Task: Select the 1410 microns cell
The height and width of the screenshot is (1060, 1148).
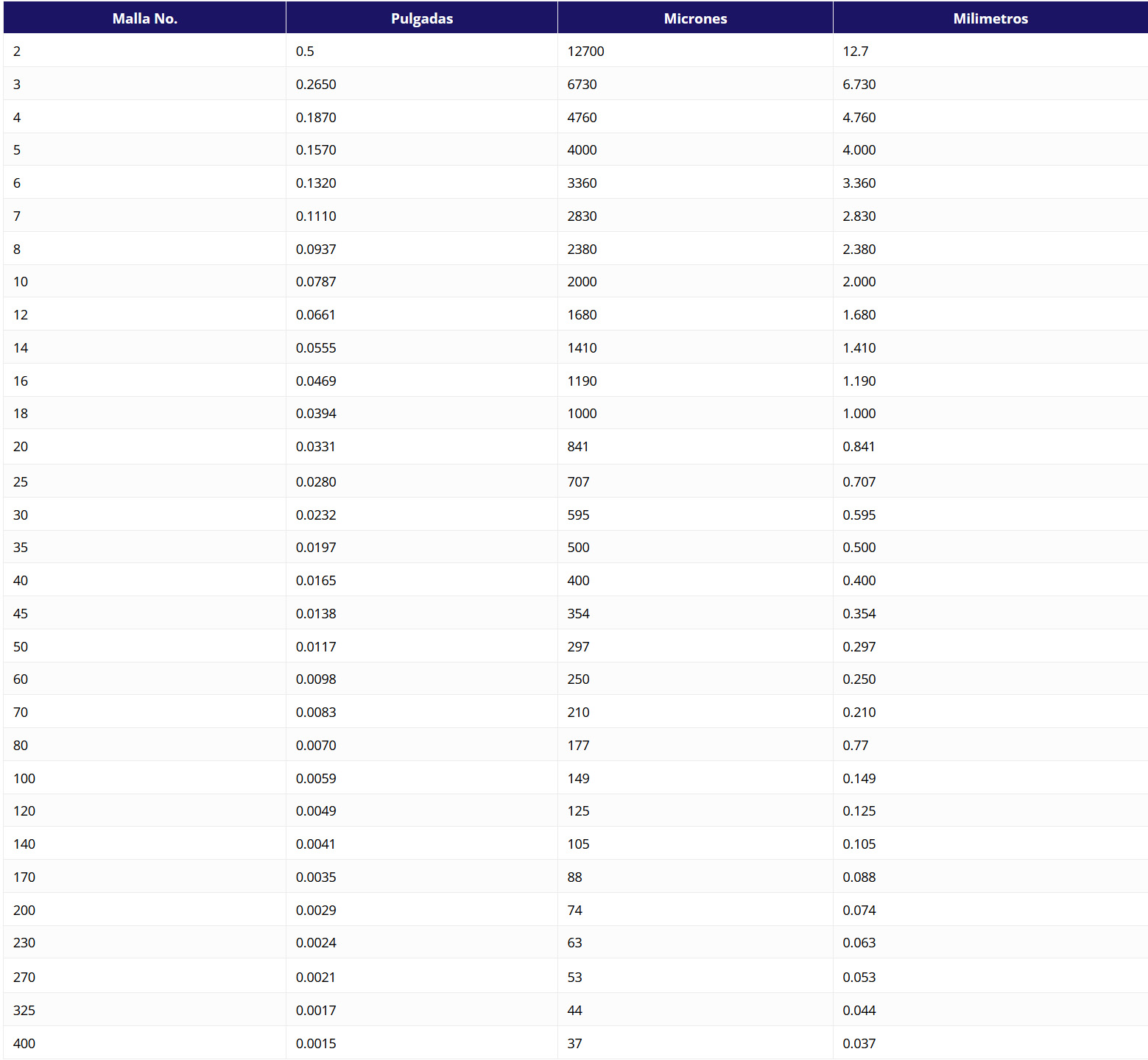Action: pyautogui.click(x=582, y=348)
